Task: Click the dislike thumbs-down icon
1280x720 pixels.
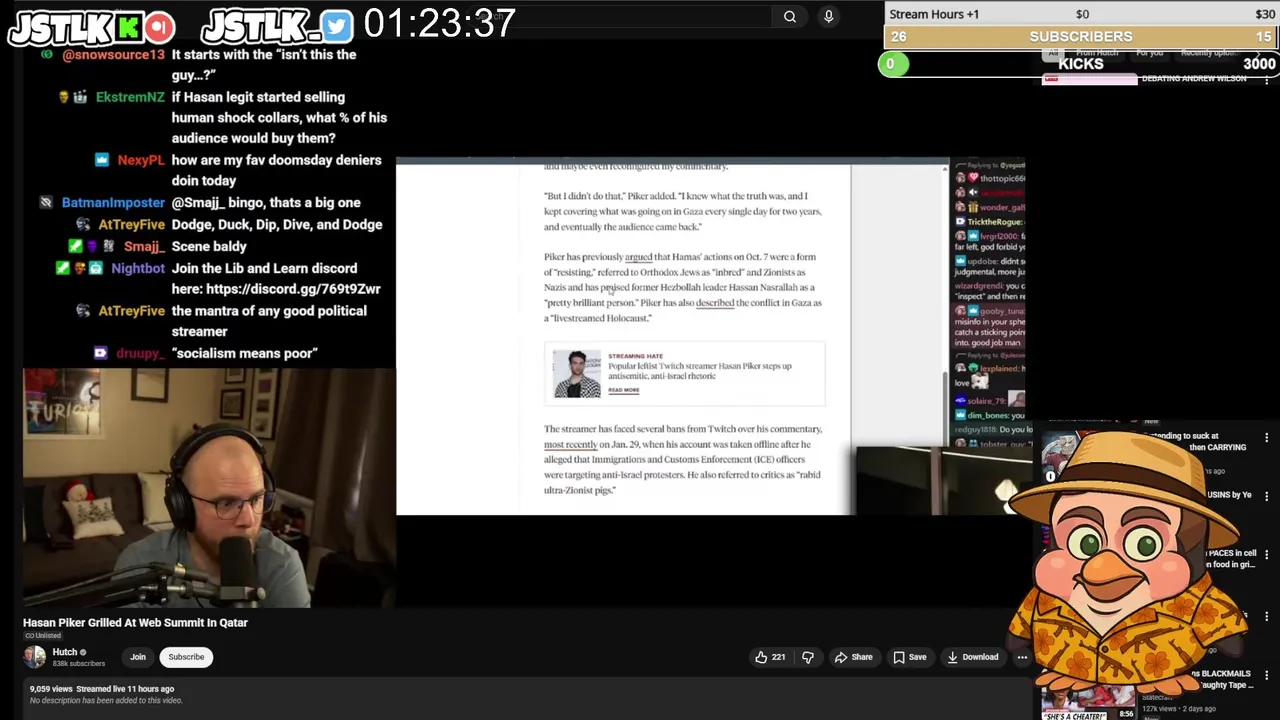Action: [808, 657]
